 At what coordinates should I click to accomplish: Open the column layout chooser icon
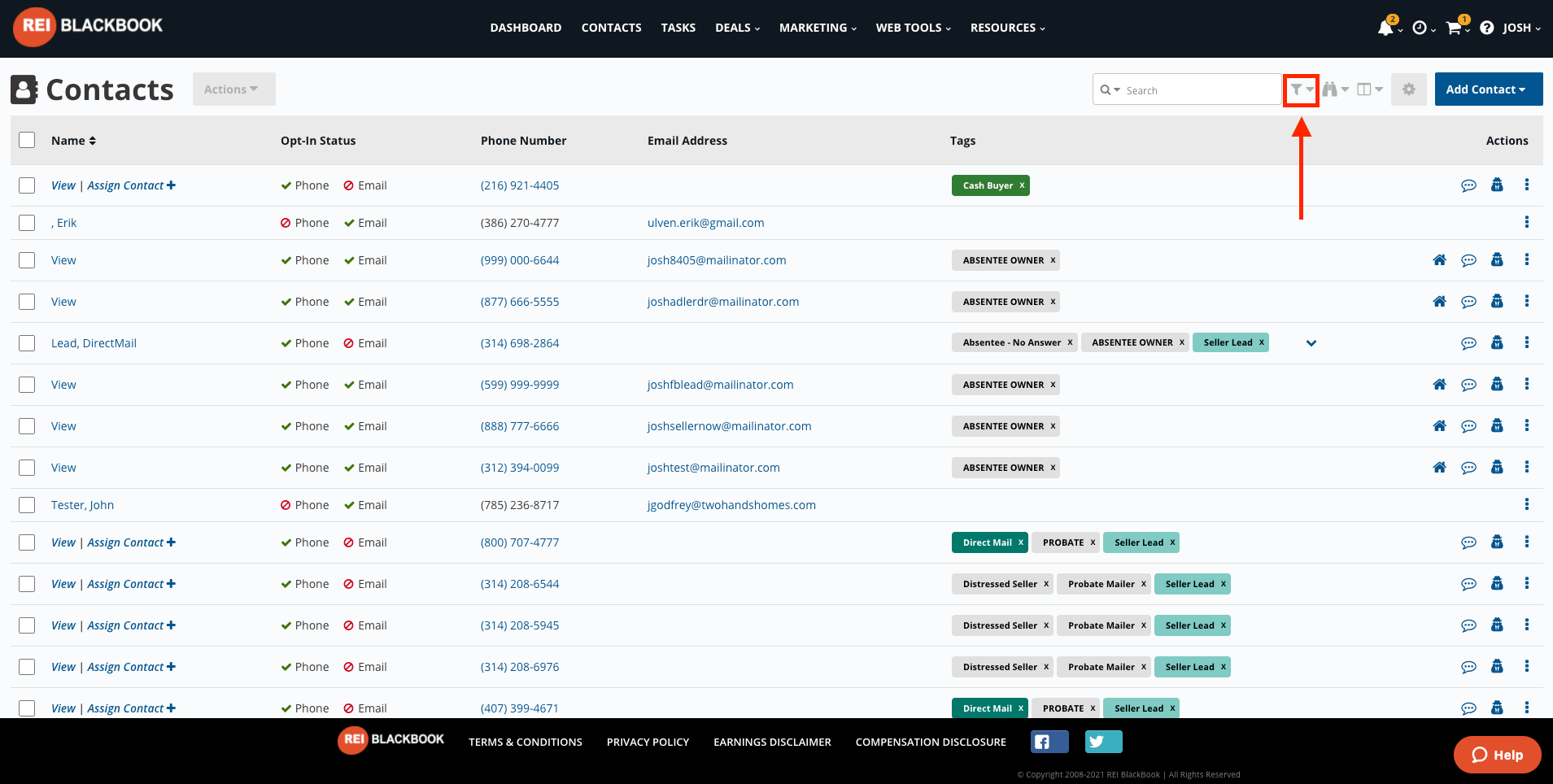pos(1370,89)
